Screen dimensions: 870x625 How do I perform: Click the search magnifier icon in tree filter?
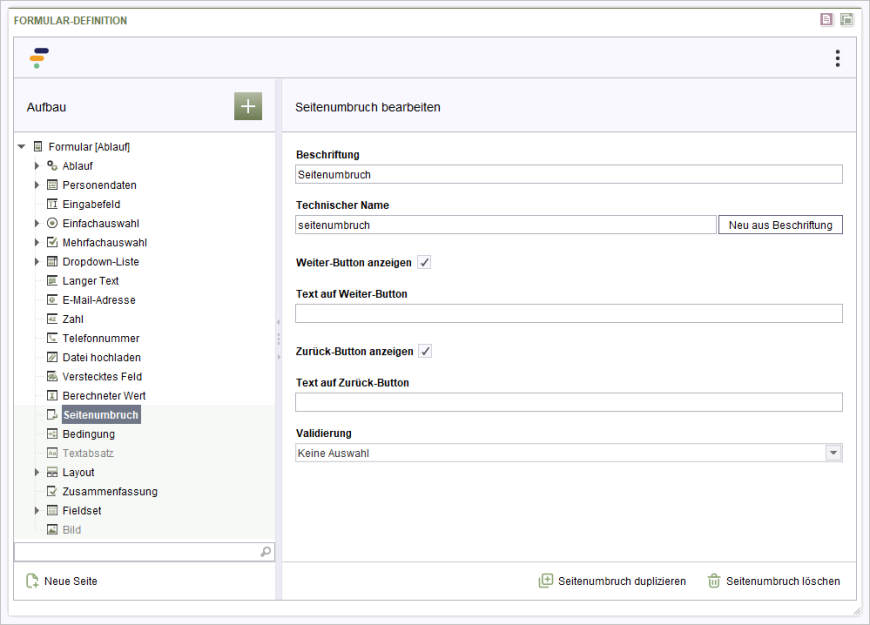coord(265,551)
